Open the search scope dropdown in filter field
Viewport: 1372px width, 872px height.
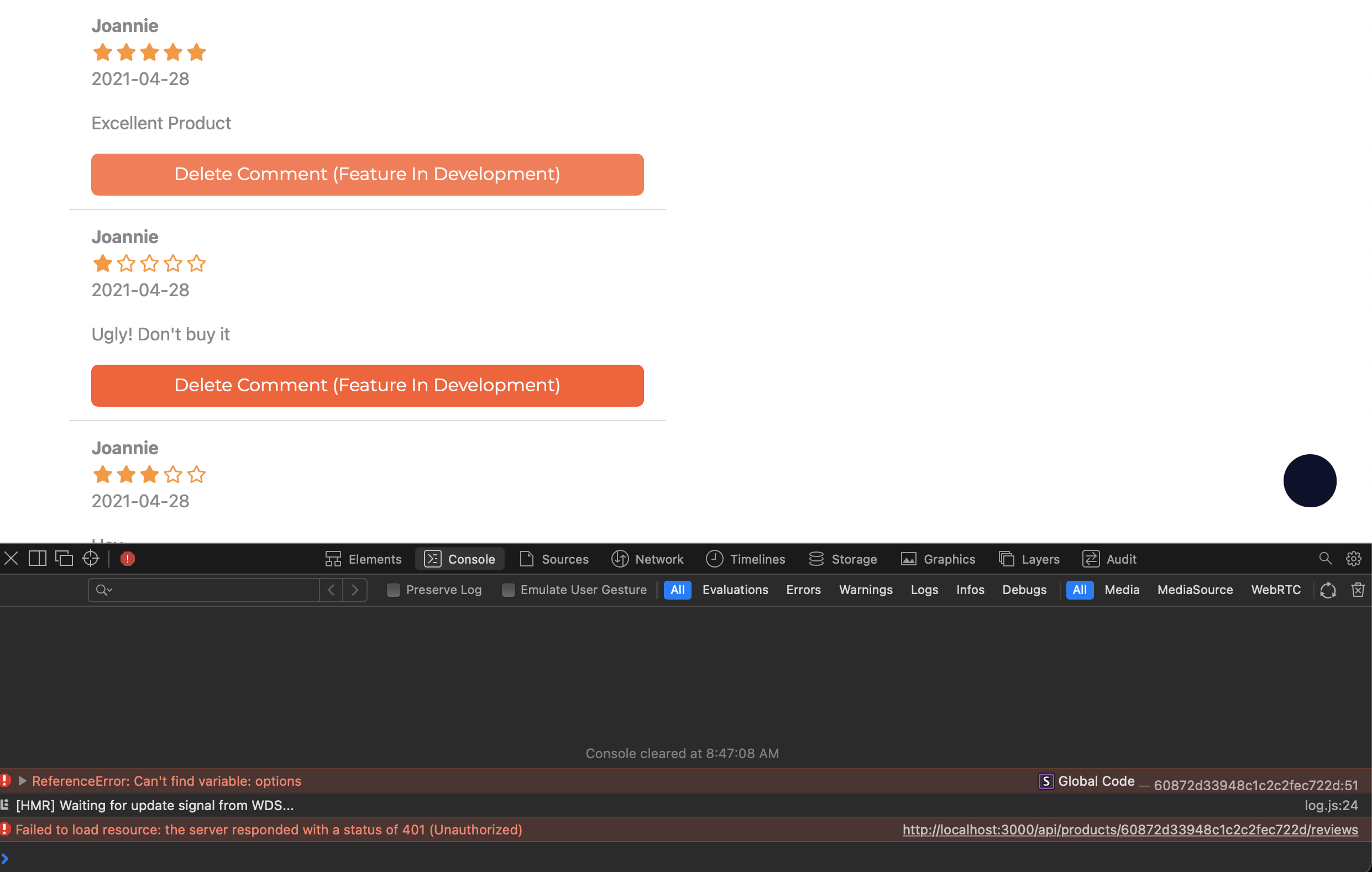pyautogui.click(x=104, y=590)
